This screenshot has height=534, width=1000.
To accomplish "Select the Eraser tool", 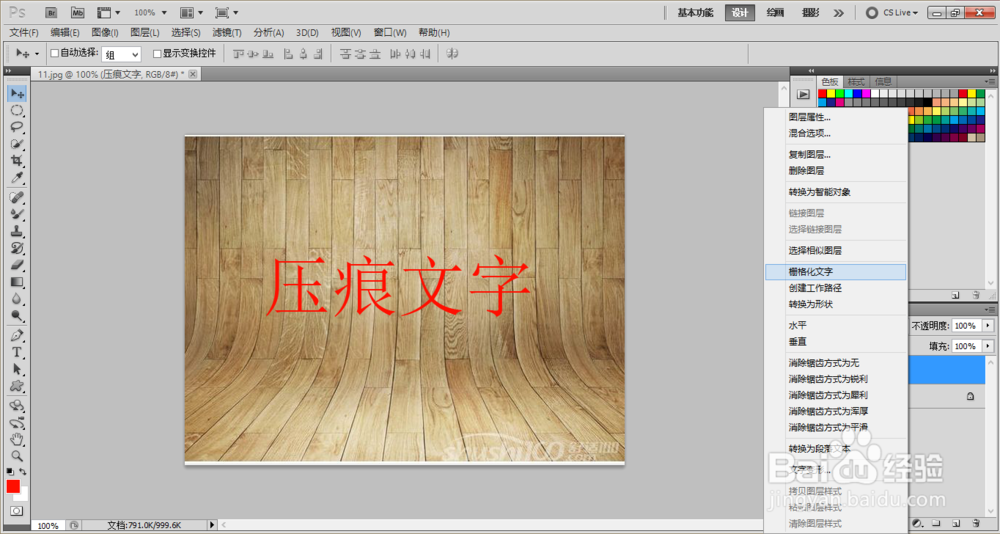I will coord(17,264).
